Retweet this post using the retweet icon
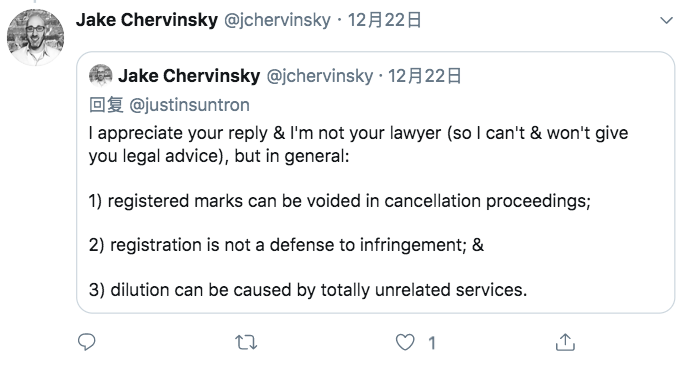Image resolution: width=683 pixels, height=365 pixels. coord(246,343)
